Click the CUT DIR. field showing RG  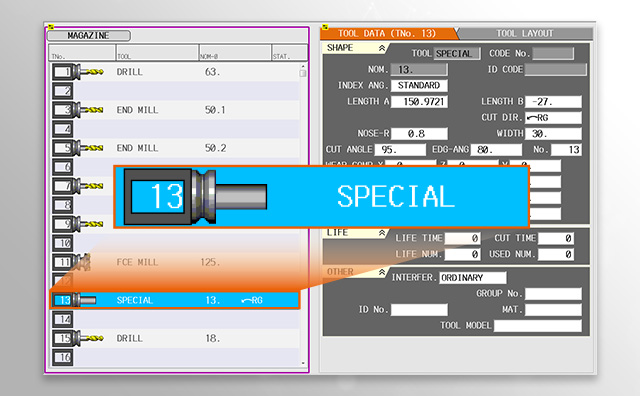click(553, 118)
